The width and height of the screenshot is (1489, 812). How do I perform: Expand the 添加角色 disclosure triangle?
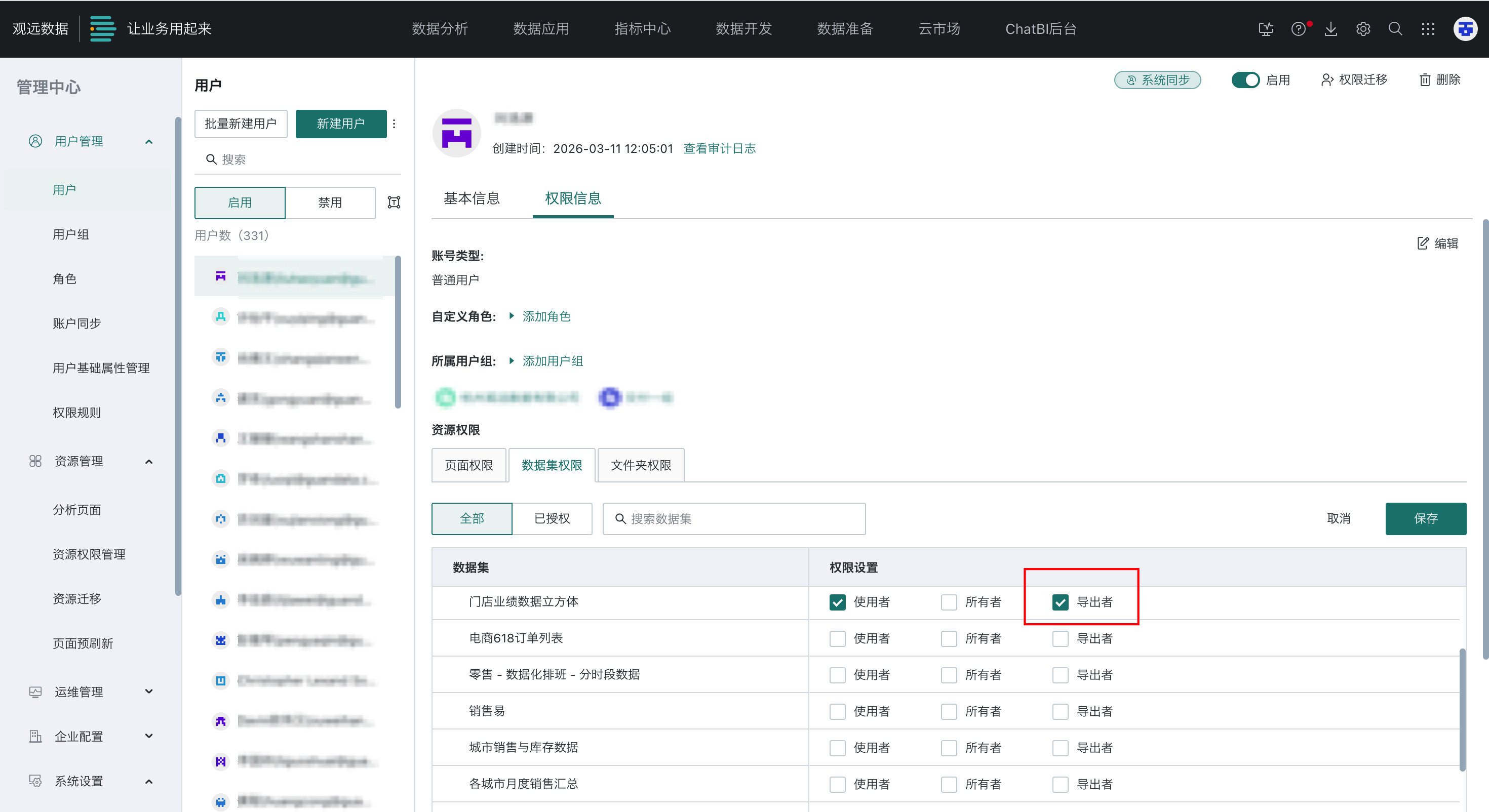pyautogui.click(x=512, y=316)
